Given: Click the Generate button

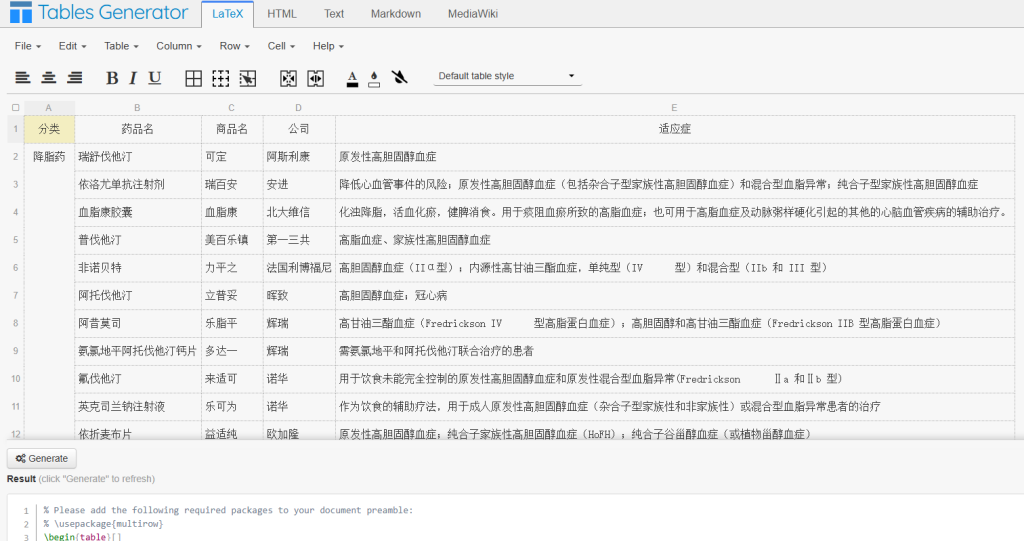Looking at the screenshot, I should coord(42,459).
